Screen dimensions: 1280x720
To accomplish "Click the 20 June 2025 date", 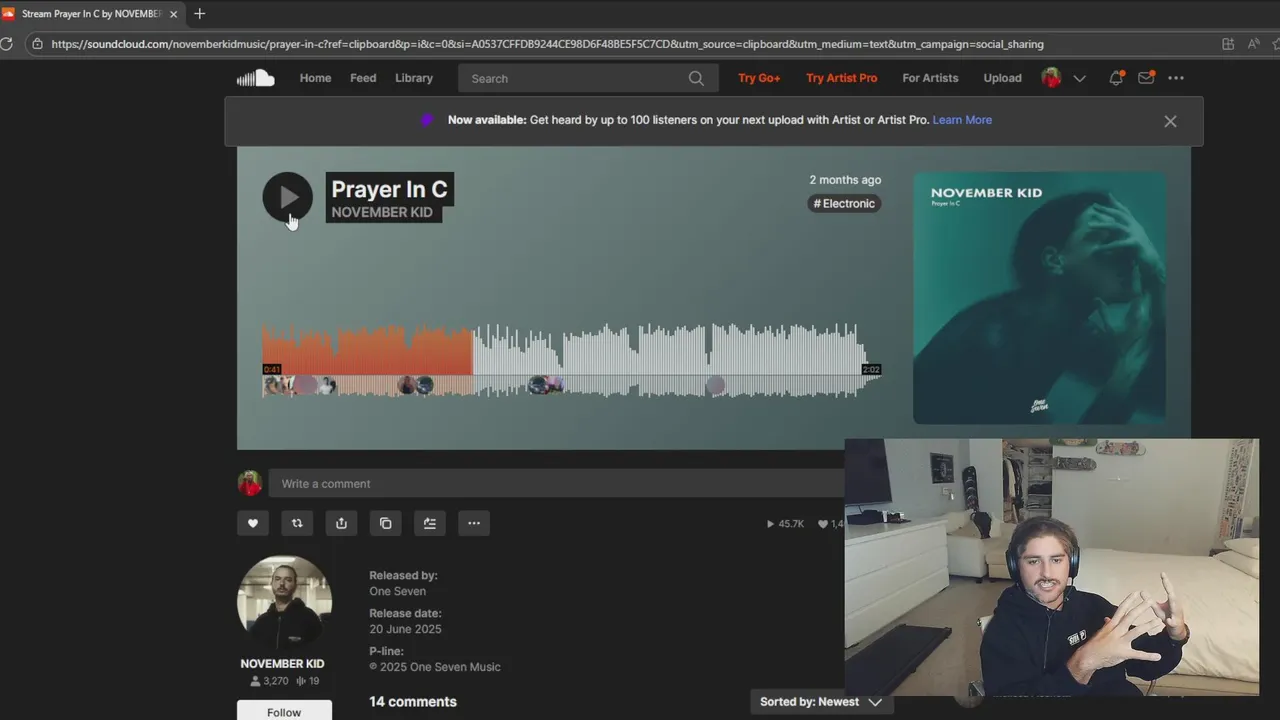I will tap(405, 629).
